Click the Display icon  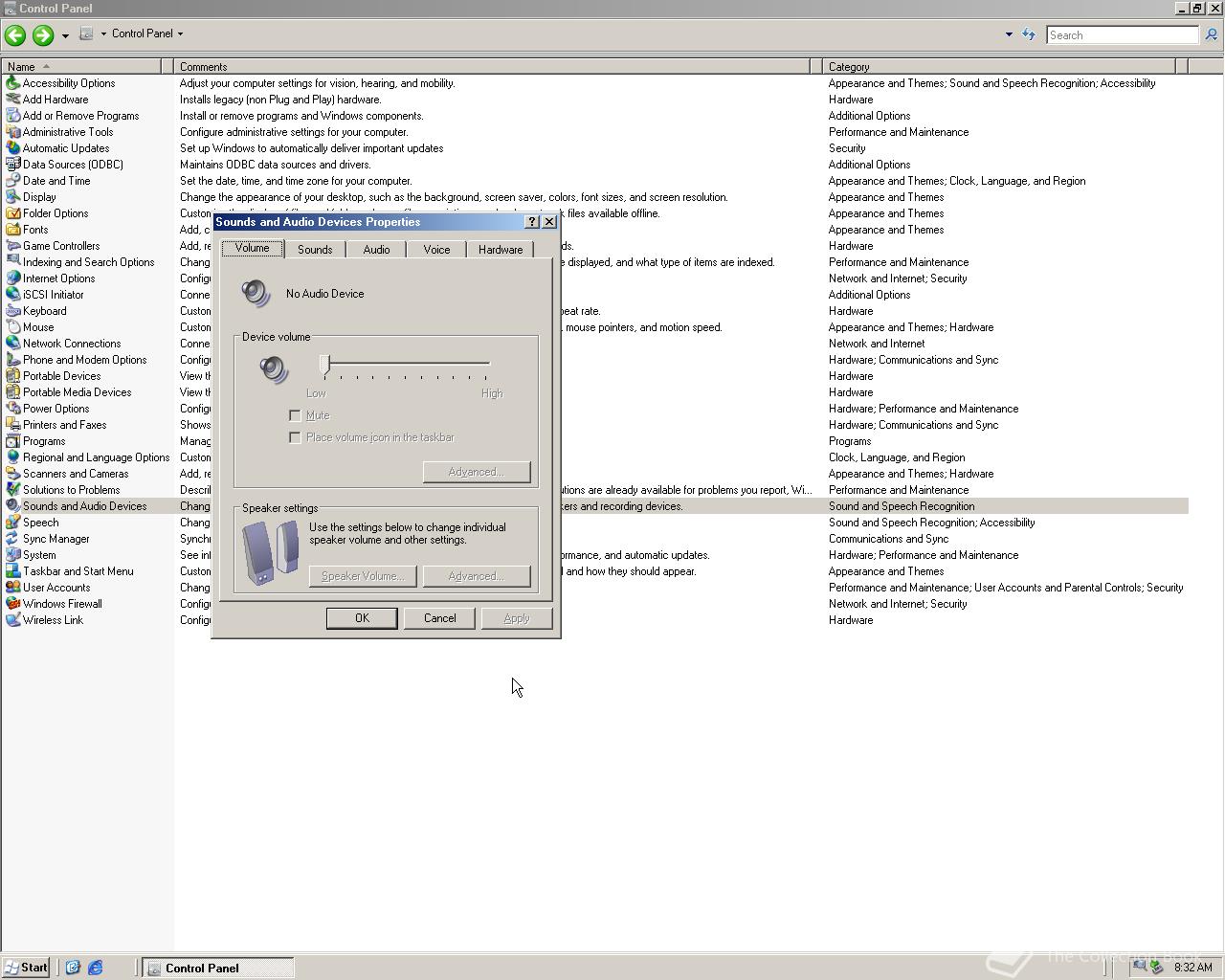pyautogui.click(x=12, y=197)
